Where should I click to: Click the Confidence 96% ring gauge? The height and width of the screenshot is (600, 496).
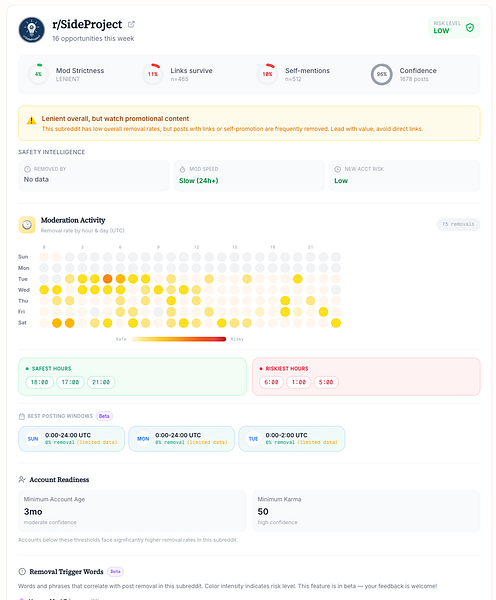[x=382, y=74]
